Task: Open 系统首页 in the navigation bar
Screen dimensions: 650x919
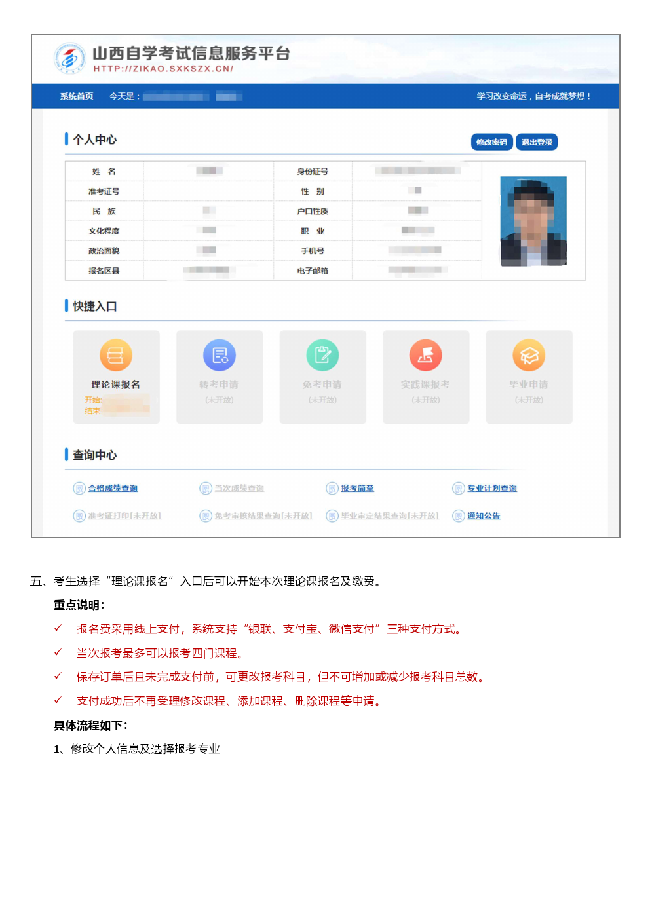Action: point(76,96)
